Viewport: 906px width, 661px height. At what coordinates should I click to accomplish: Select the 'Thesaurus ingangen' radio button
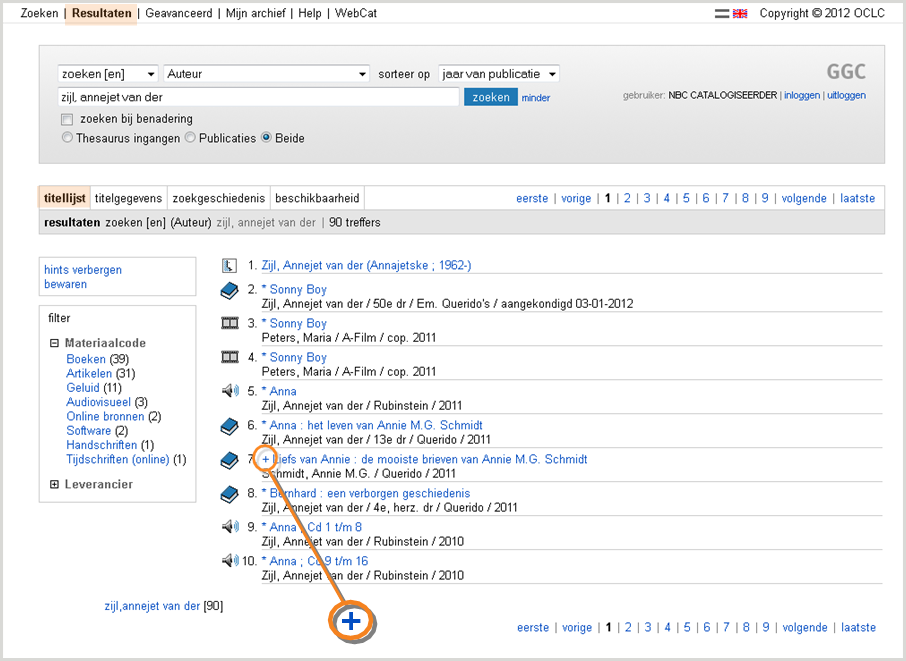pos(68,138)
